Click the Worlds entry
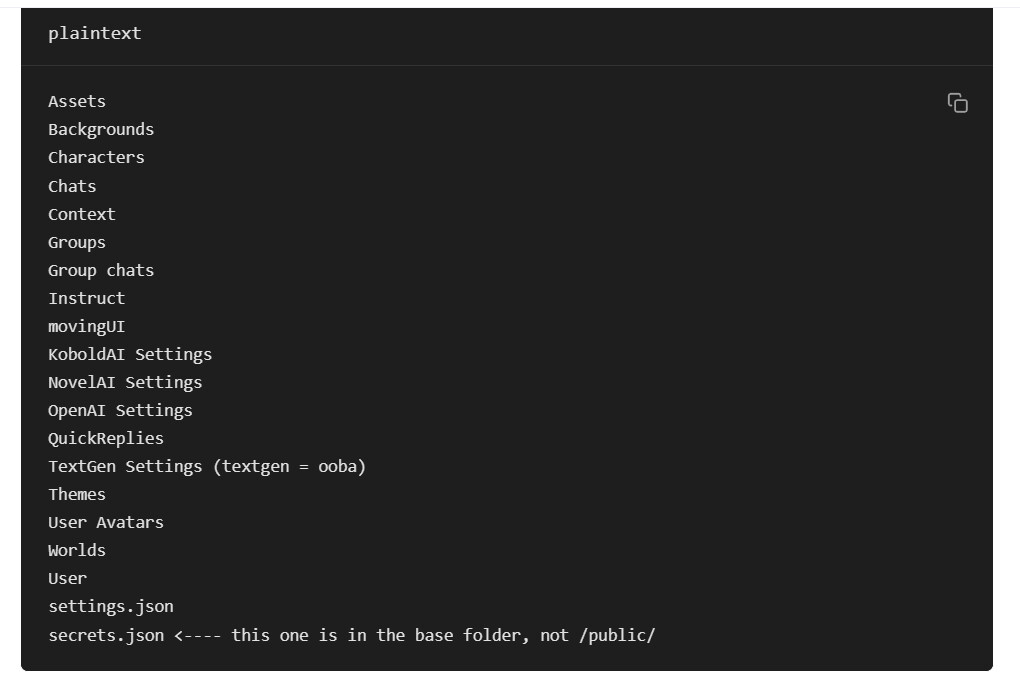The height and width of the screenshot is (682, 1020). [77, 550]
